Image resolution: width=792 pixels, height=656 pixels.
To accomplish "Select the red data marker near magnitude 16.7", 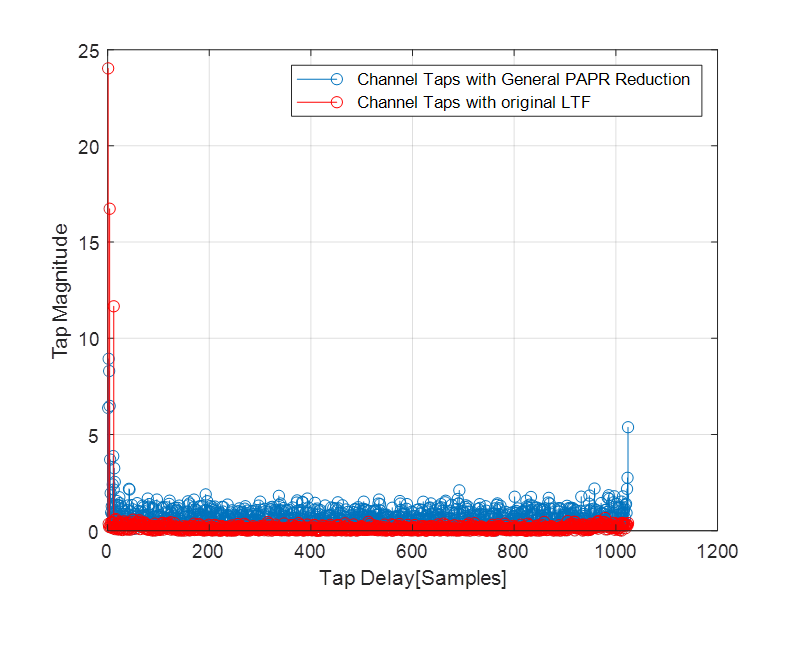I will pos(110,209).
